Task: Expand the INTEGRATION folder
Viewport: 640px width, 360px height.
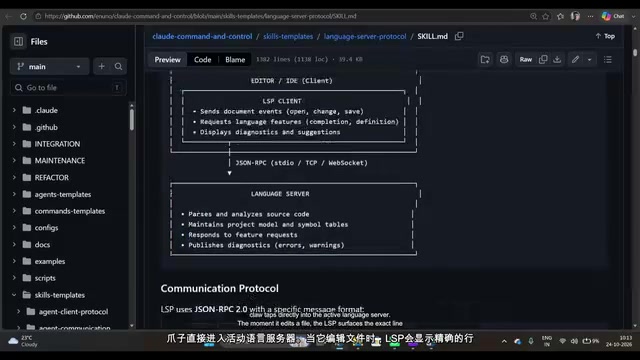Action: (x=14, y=144)
